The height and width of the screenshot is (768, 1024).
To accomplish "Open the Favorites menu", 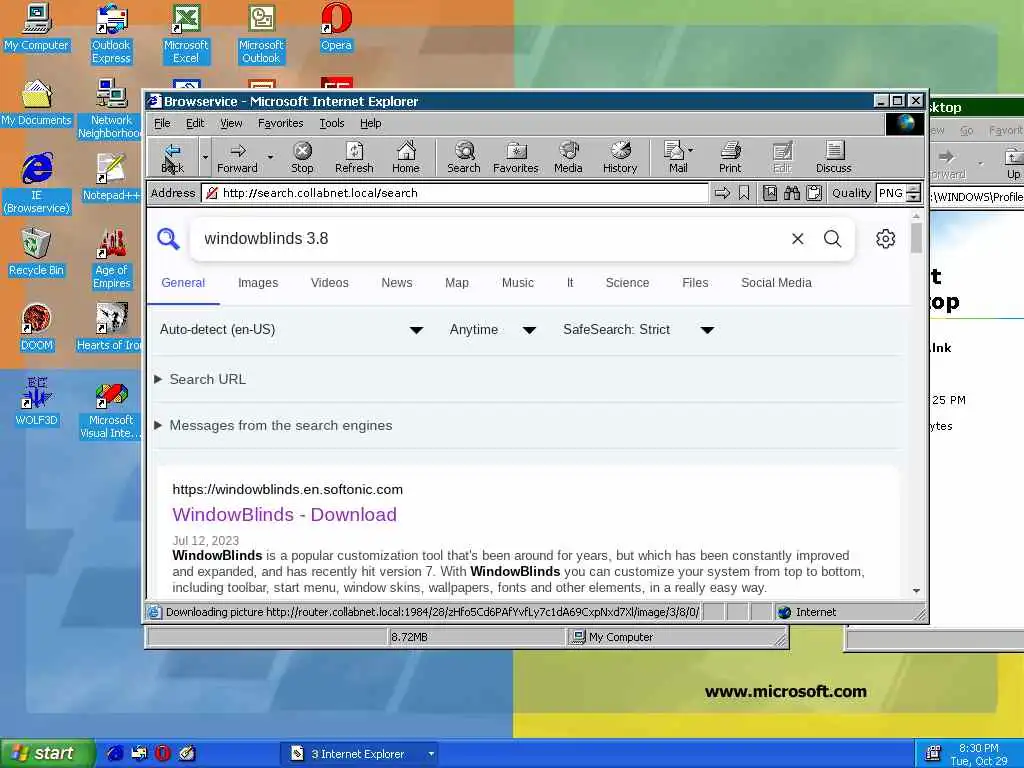I will click(281, 123).
